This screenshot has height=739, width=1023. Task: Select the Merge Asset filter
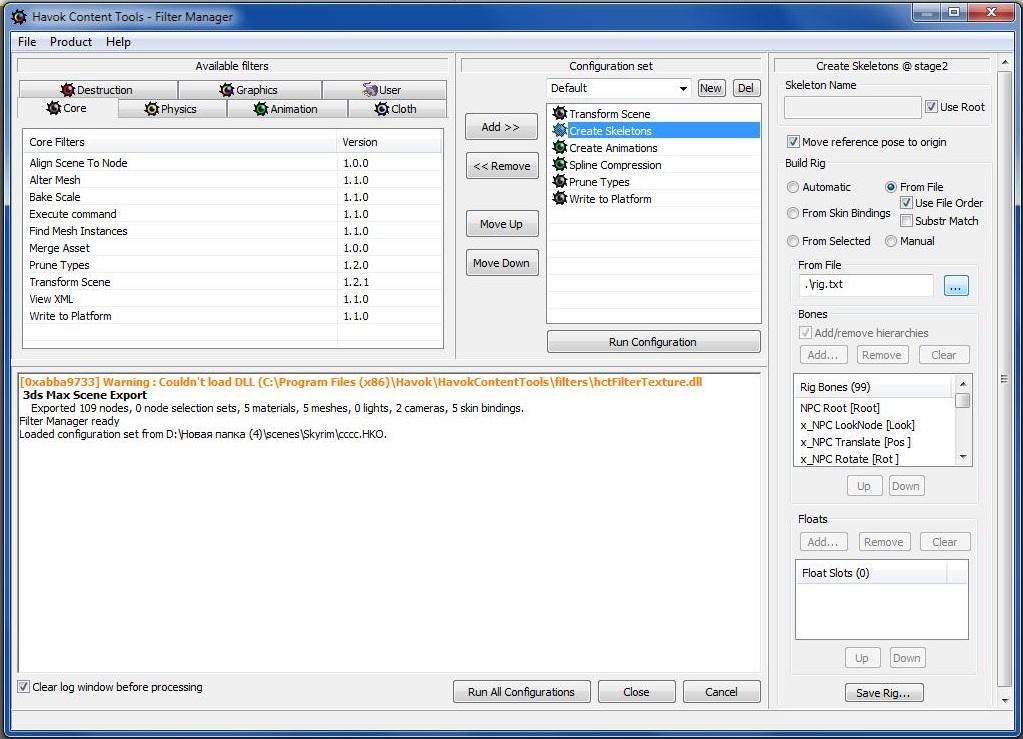point(232,248)
